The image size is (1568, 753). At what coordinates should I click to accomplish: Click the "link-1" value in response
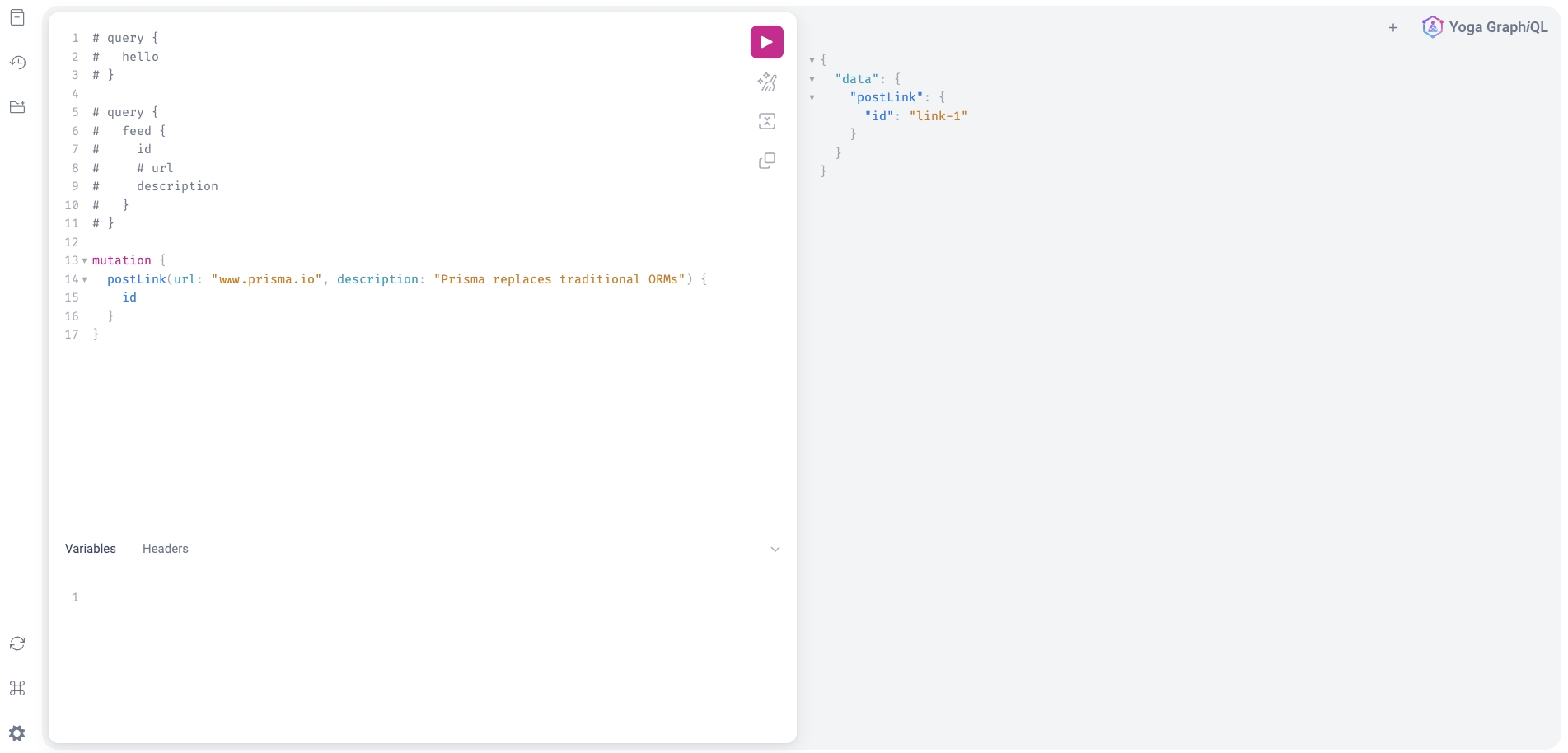(938, 116)
